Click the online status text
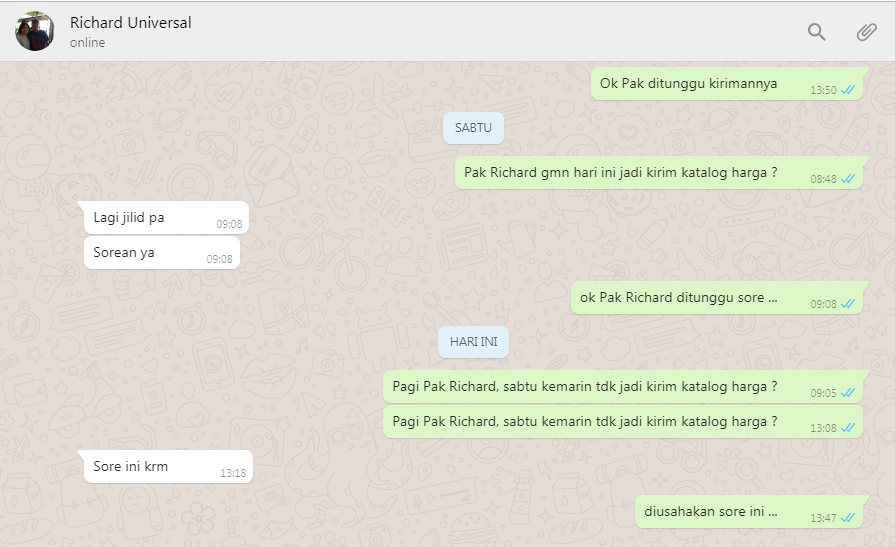Screen dimensions: 895x547 tap(87, 42)
